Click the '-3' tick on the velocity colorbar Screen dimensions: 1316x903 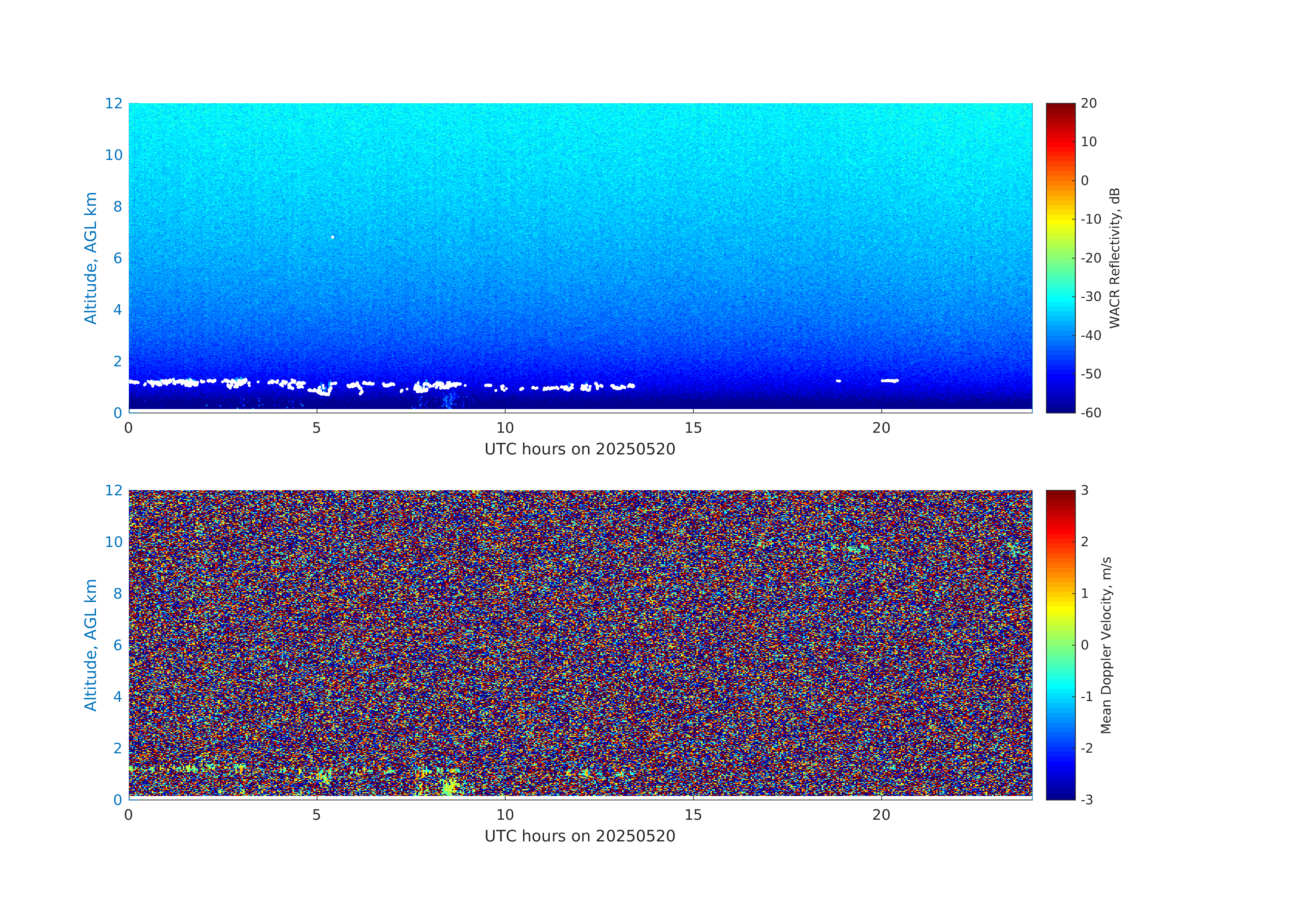coord(1087,799)
